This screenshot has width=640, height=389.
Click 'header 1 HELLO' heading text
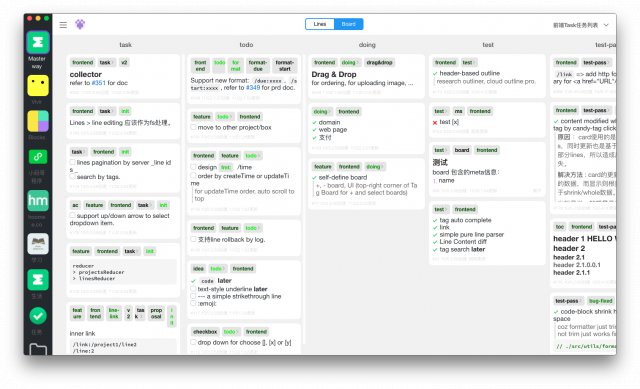click(584, 238)
